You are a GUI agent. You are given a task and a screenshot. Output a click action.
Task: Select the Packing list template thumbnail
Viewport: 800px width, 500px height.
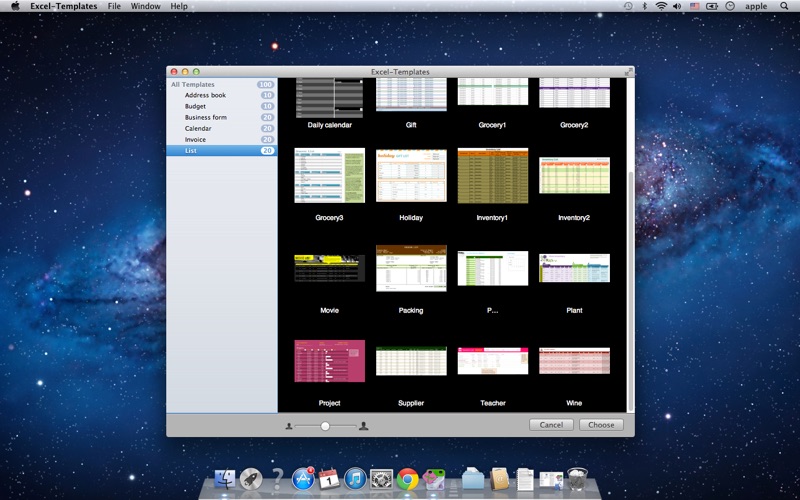click(411, 268)
